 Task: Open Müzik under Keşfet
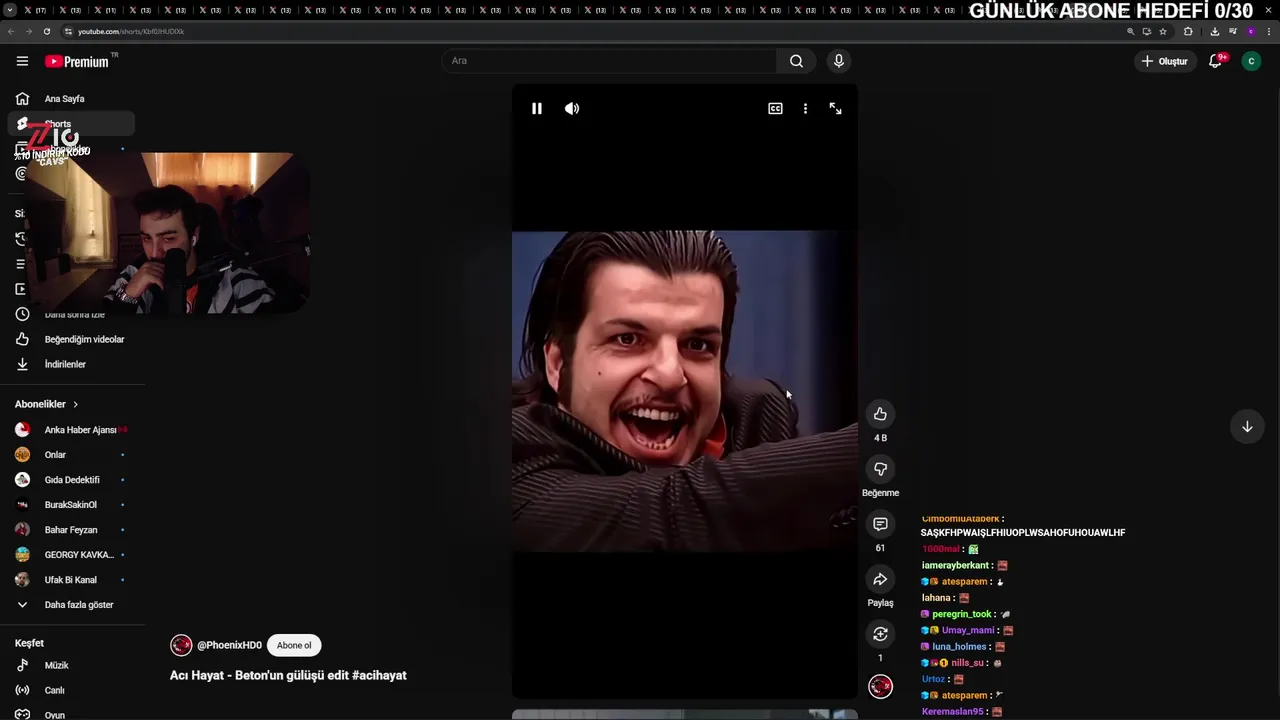(71, 665)
